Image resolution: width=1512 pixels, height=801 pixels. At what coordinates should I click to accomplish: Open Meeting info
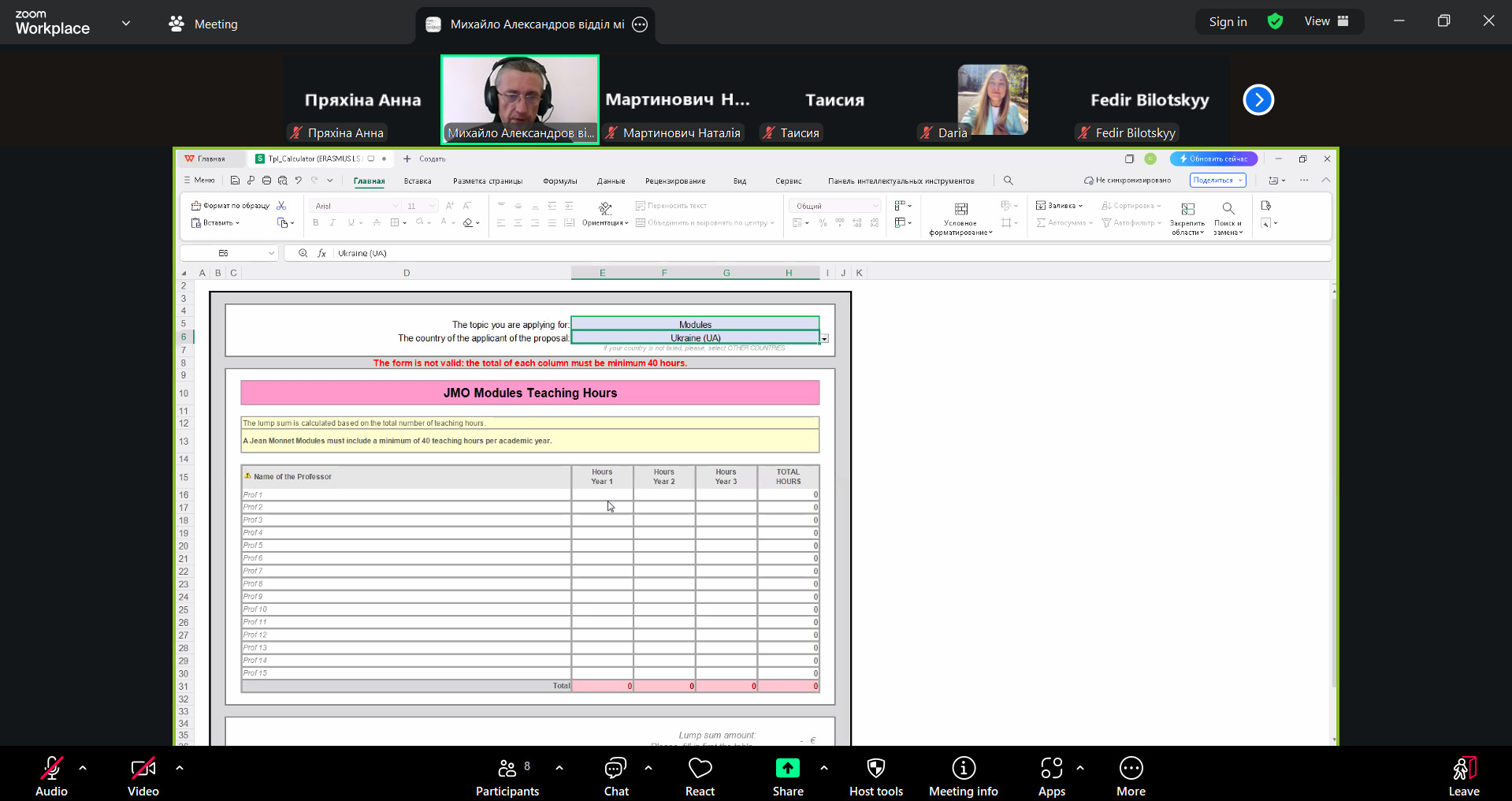coord(963,776)
